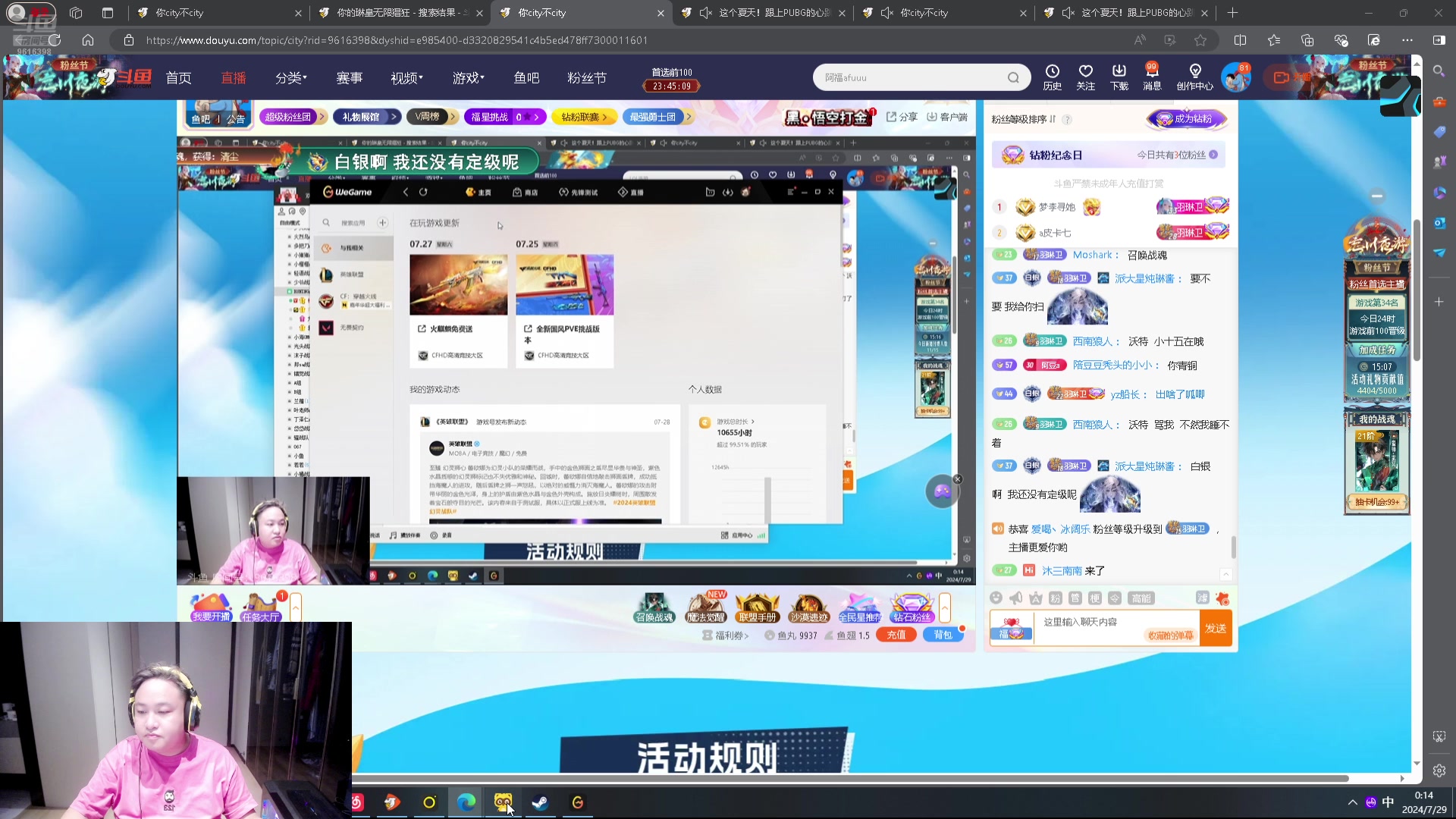Go to 直播 in Douyu navigation
Image resolution: width=1456 pixels, height=819 pixels.
(x=234, y=77)
